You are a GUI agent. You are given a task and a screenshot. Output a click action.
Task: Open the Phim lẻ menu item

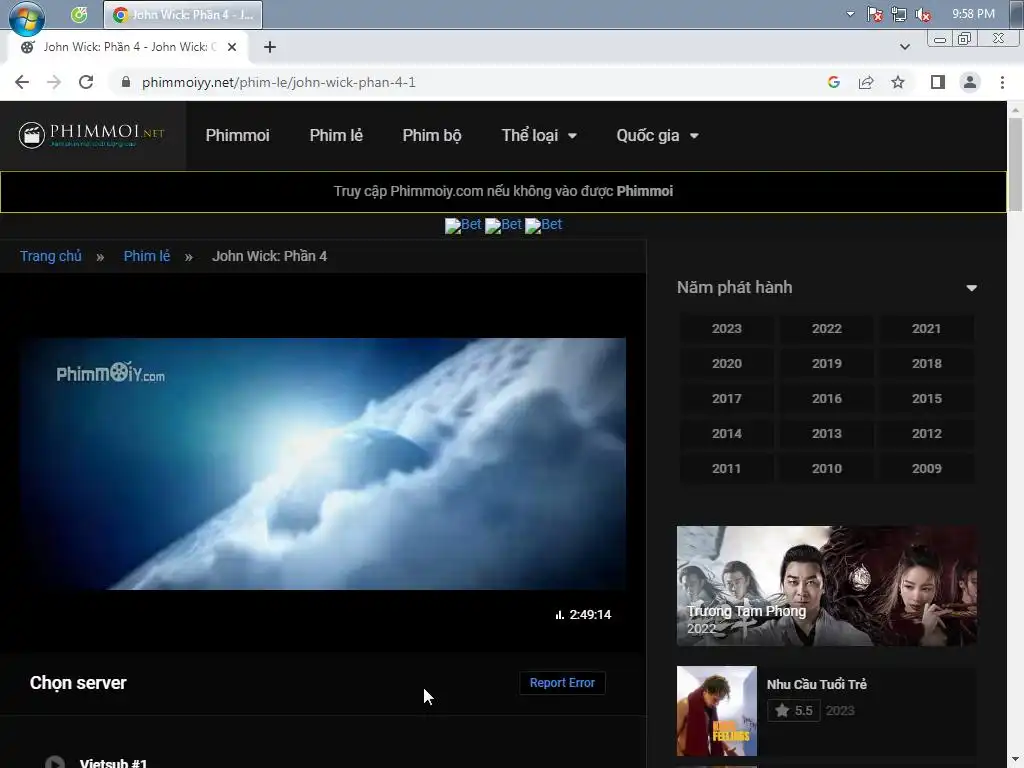336,135
